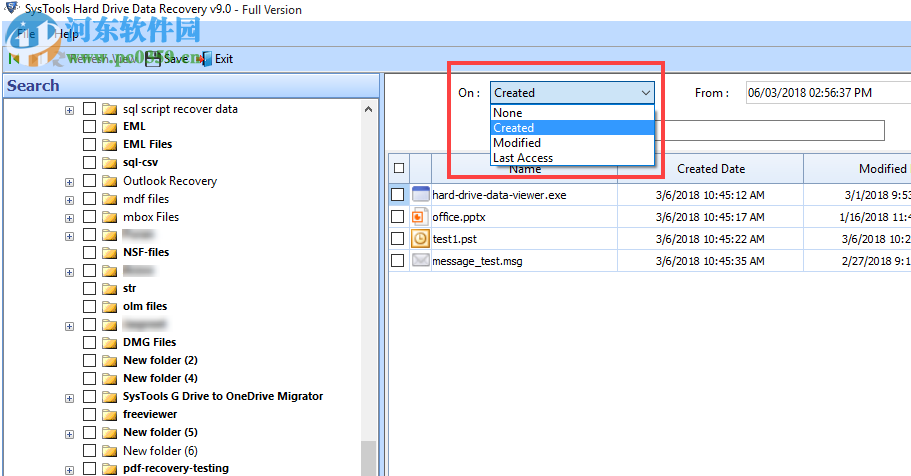Click the sql-csv folder icon
Image resolution: width=911 pixels, height=476 pixels.
[109, 163]
